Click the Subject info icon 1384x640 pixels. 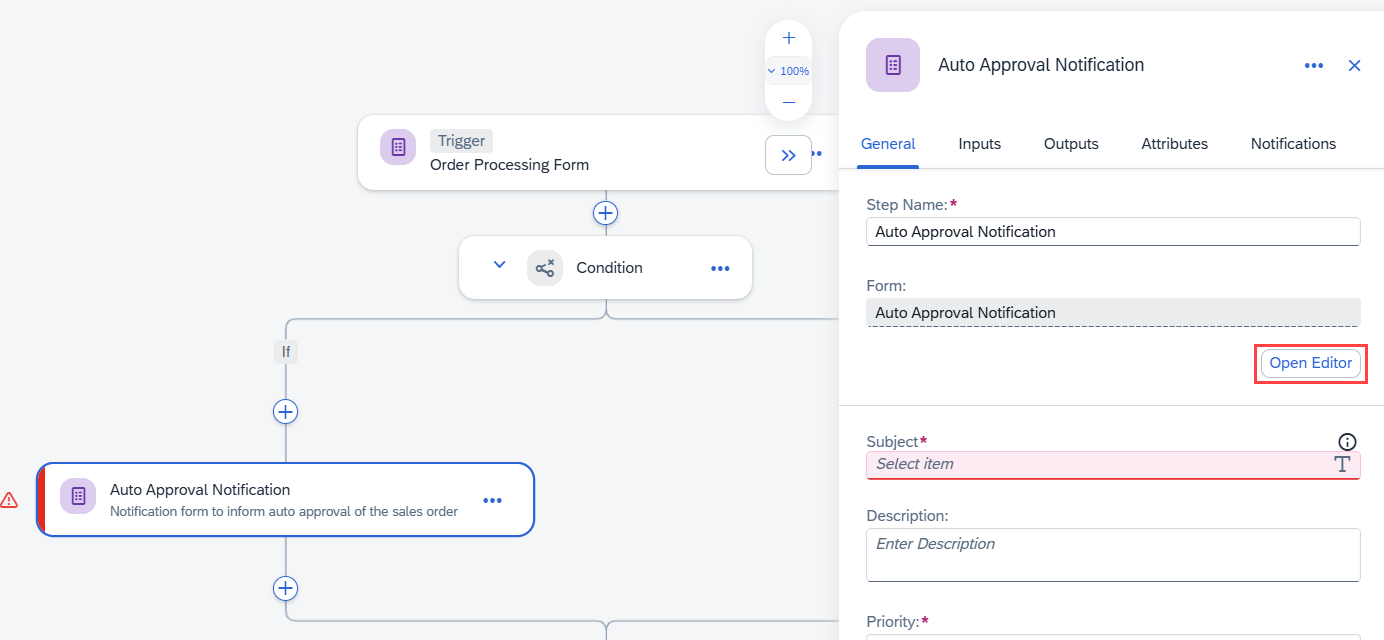[x=1347, y=442]
